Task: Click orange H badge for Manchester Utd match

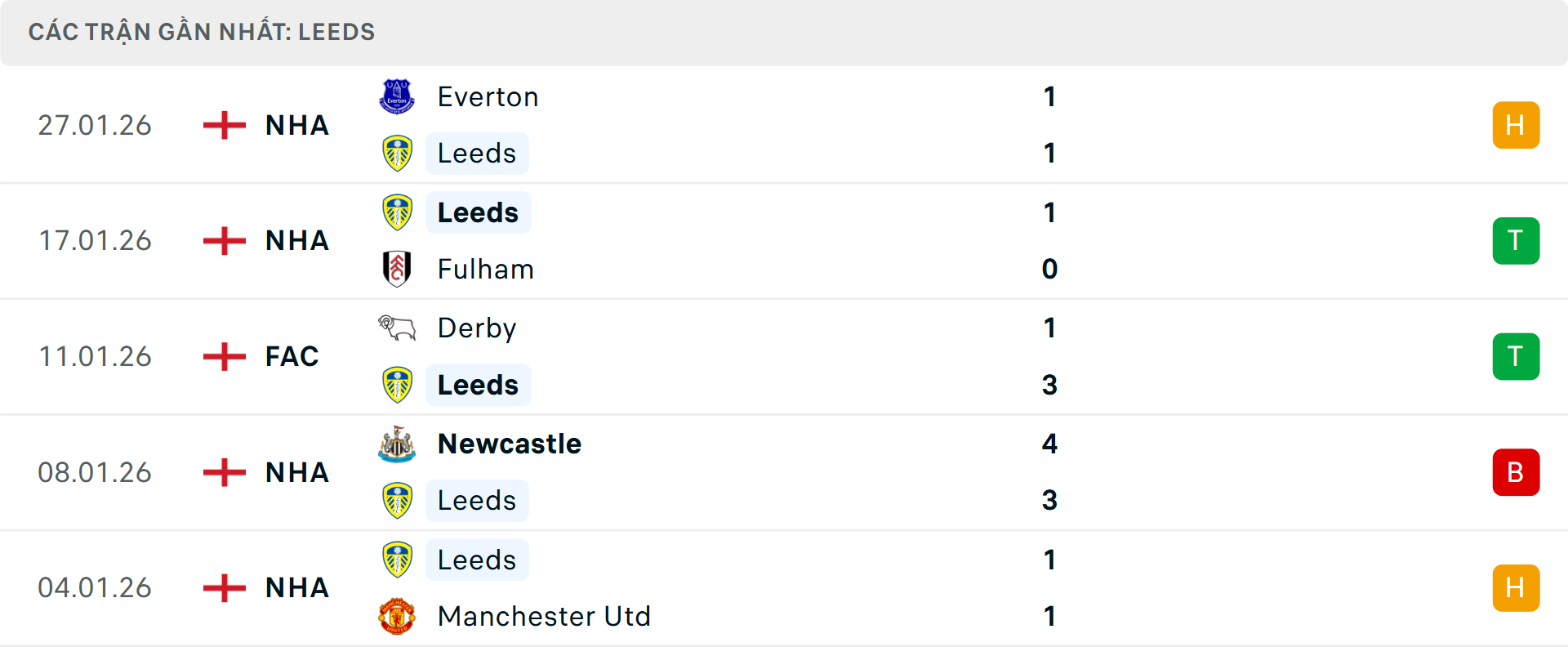Action: click(1516, 588)
